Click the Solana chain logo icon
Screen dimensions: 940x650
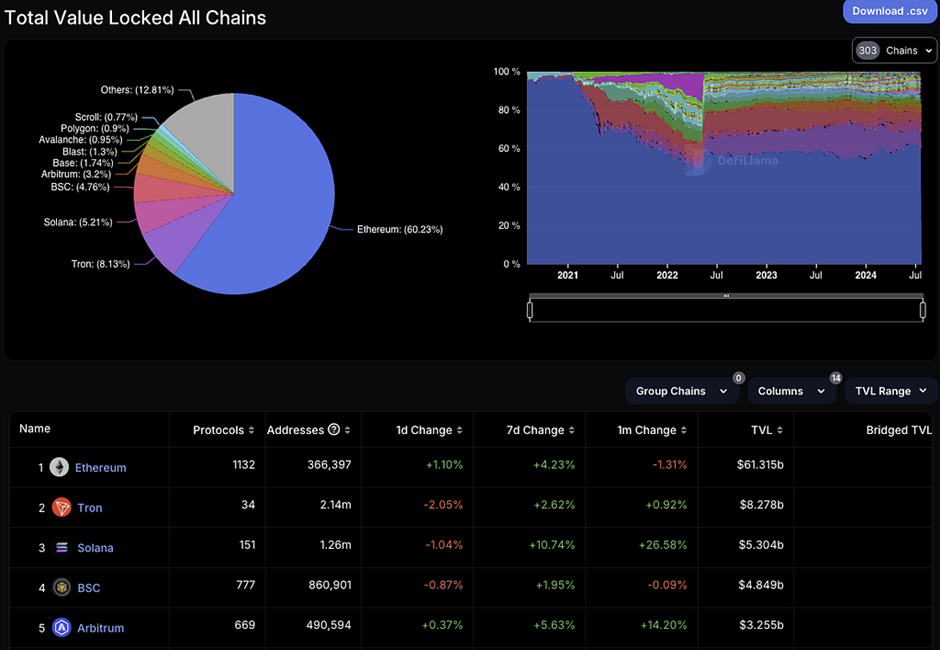coord(61,547)
